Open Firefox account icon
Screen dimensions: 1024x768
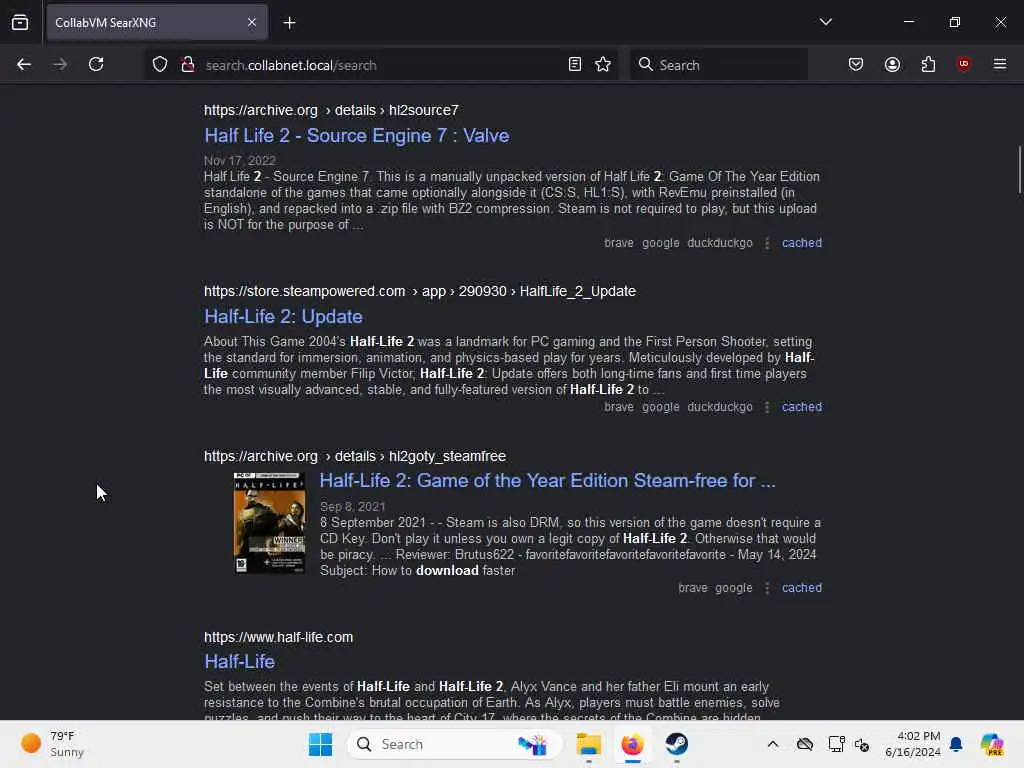click(x=892, y=64)
